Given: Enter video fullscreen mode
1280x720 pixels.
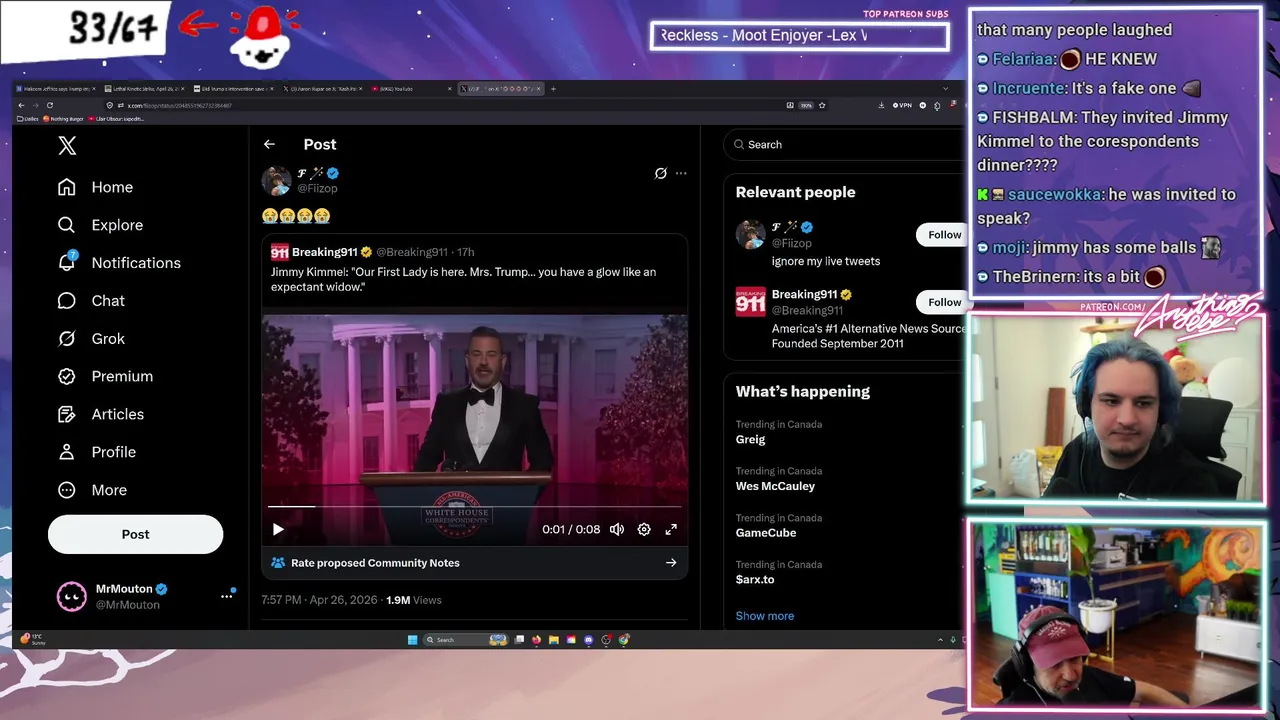Looking at the screenshot, I should coord(671,529).
